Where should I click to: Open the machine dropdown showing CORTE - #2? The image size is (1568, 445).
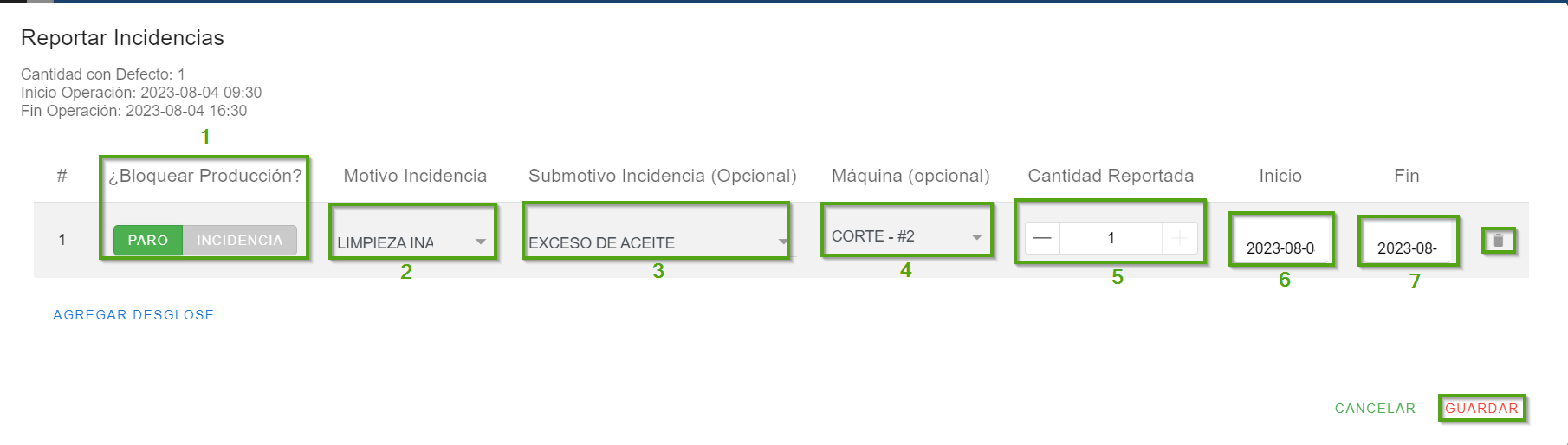(x=905, y=236)
